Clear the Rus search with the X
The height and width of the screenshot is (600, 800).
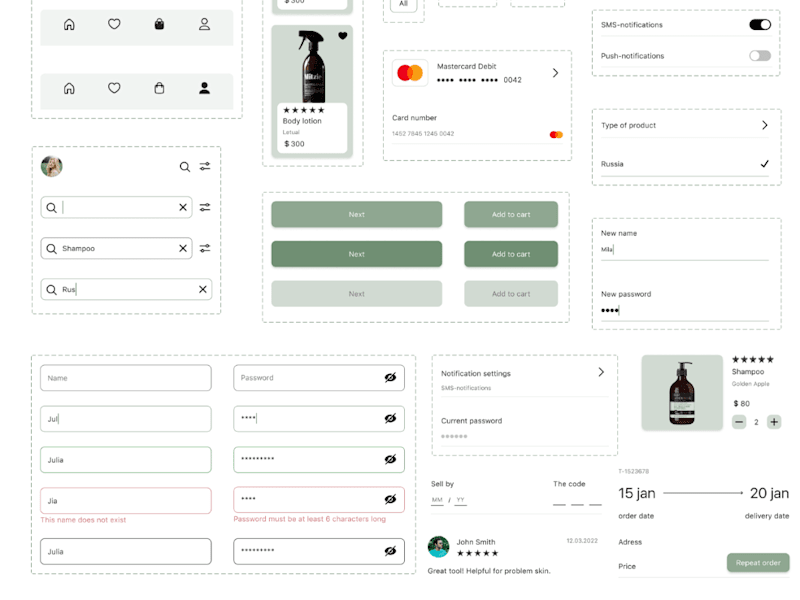(x=203, y=289)
